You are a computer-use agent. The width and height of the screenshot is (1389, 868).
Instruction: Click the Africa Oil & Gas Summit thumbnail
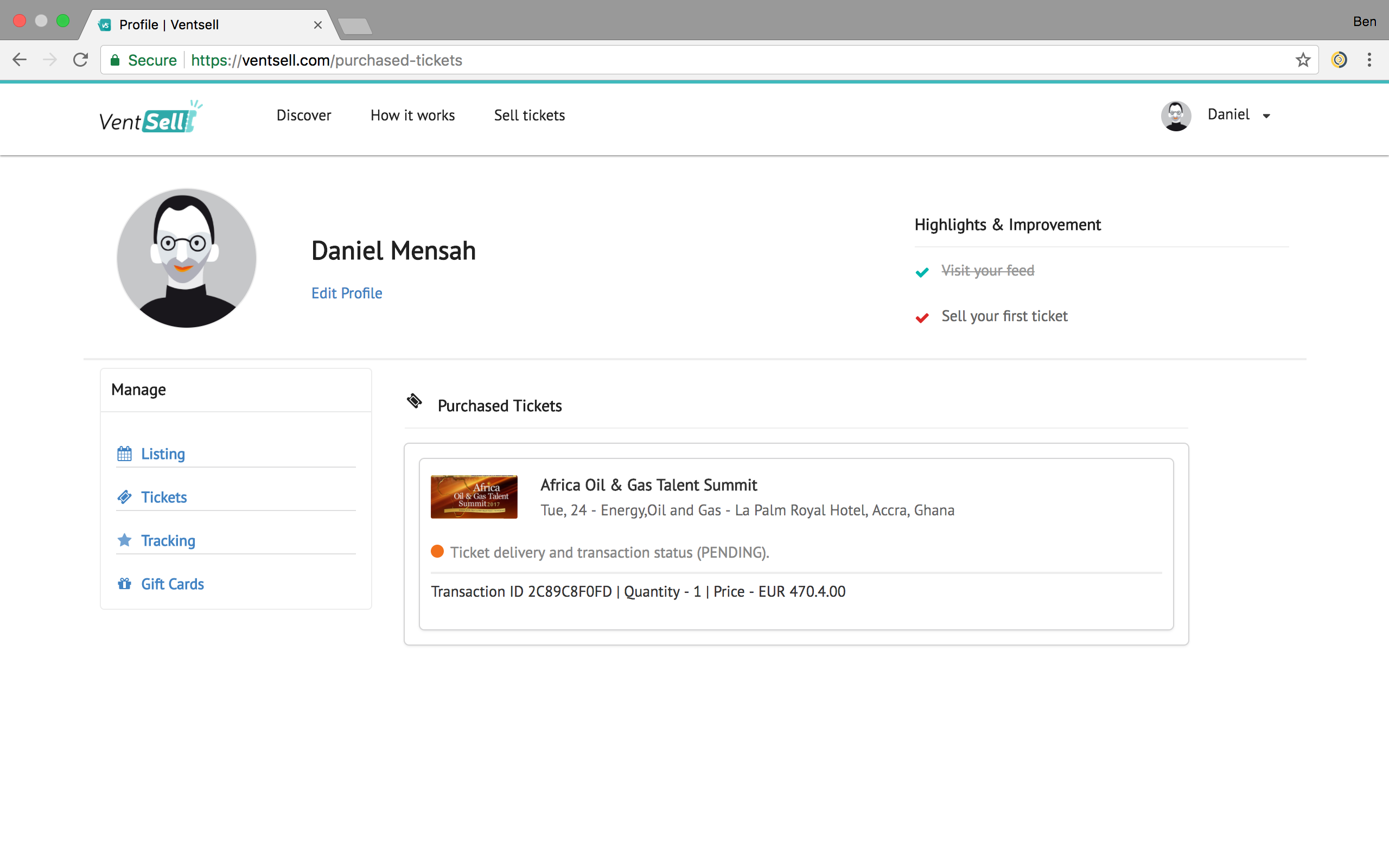tap(474, 496)
